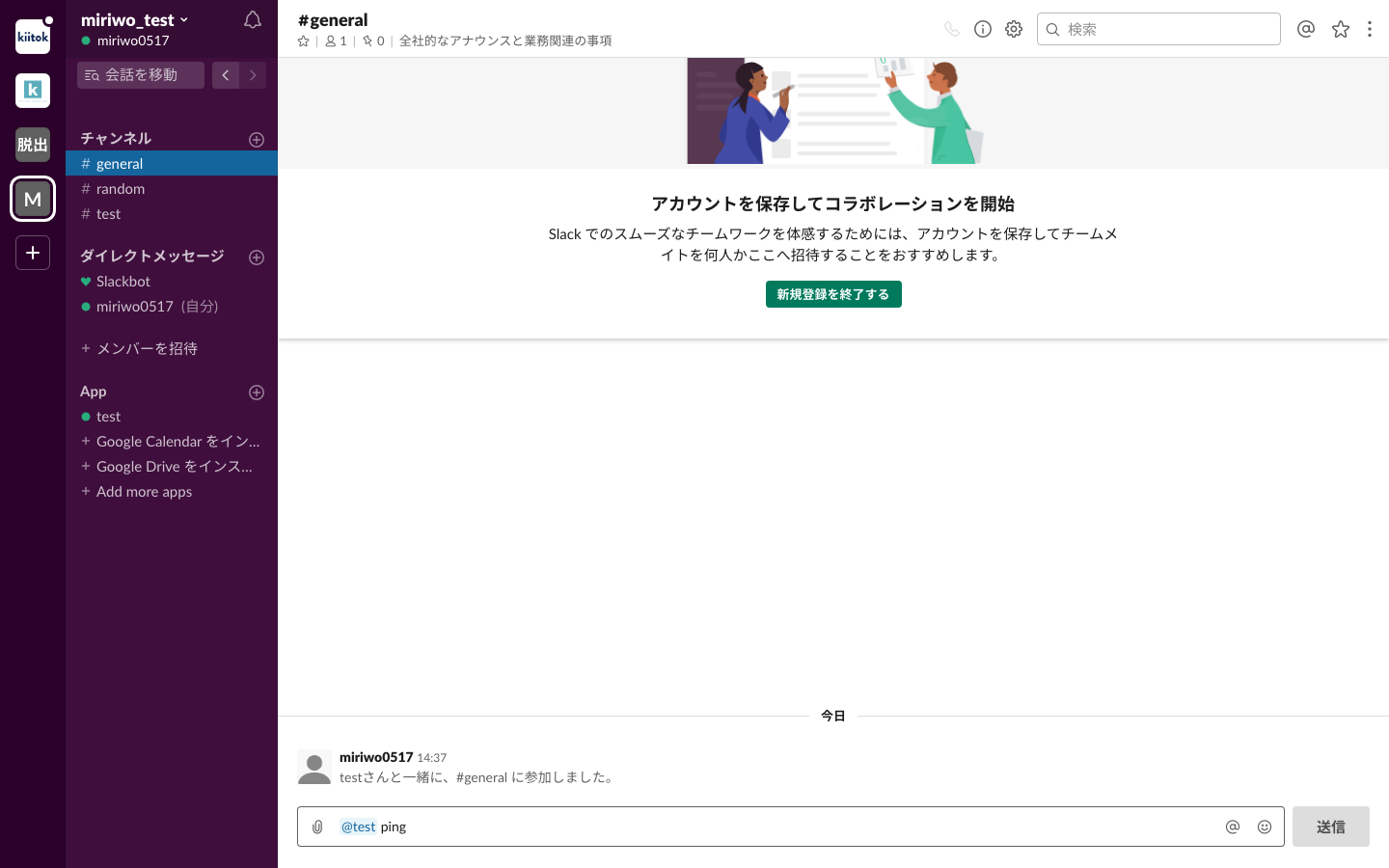1389x868 pixels.
Task: Add a workspace with the plus icon
Action: [32, 253]
